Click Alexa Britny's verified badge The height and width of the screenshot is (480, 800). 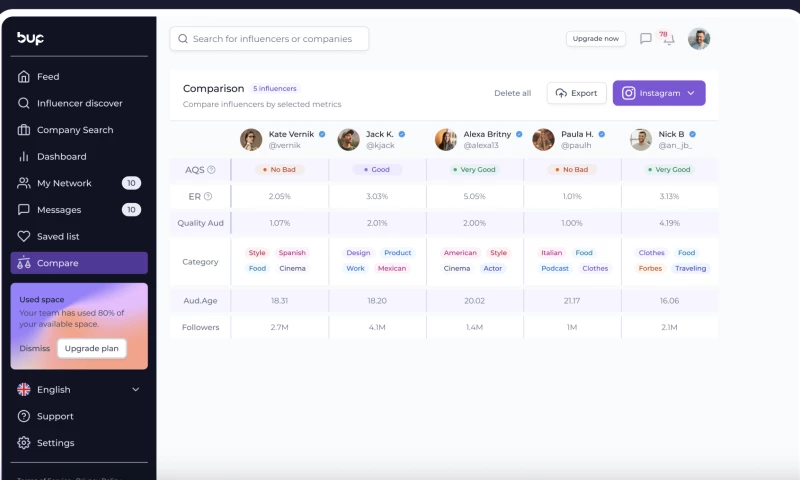pyautogui.click(x=519, y=134)
